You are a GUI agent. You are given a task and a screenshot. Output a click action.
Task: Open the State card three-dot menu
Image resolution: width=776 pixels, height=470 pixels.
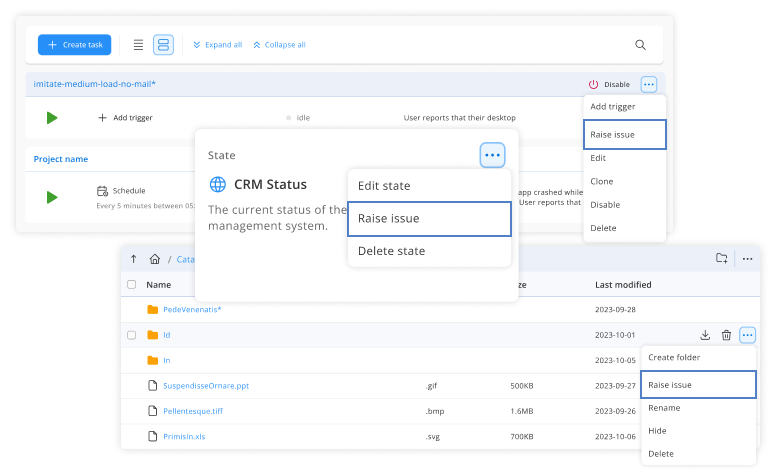(492, 155)
